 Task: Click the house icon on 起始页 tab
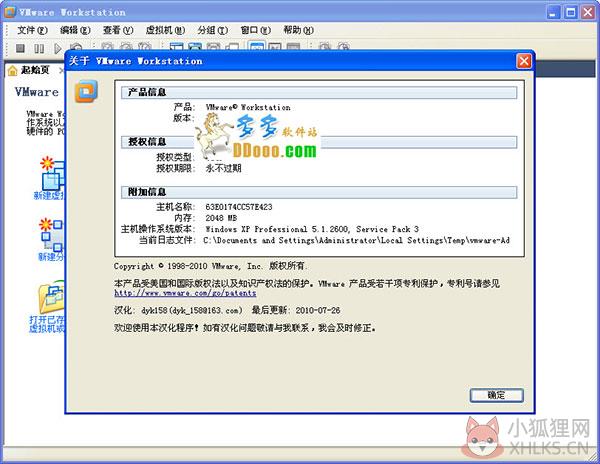[13, 70]
